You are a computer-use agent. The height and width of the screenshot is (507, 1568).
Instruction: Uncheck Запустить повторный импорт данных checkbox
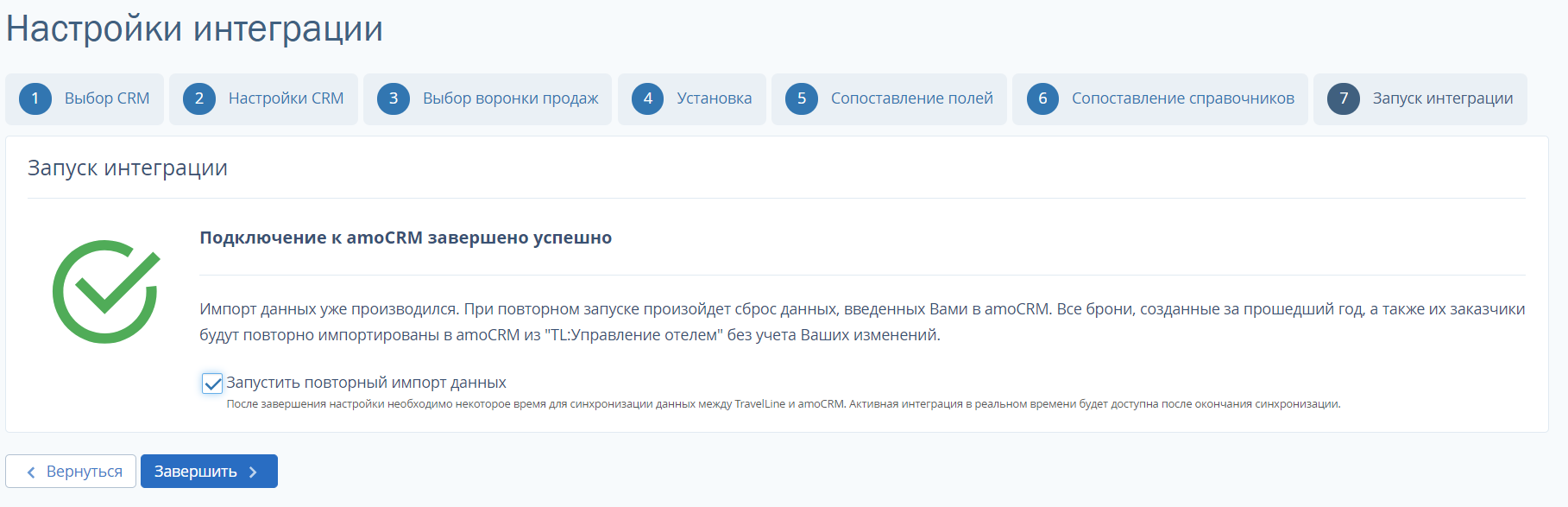(212, 383)
